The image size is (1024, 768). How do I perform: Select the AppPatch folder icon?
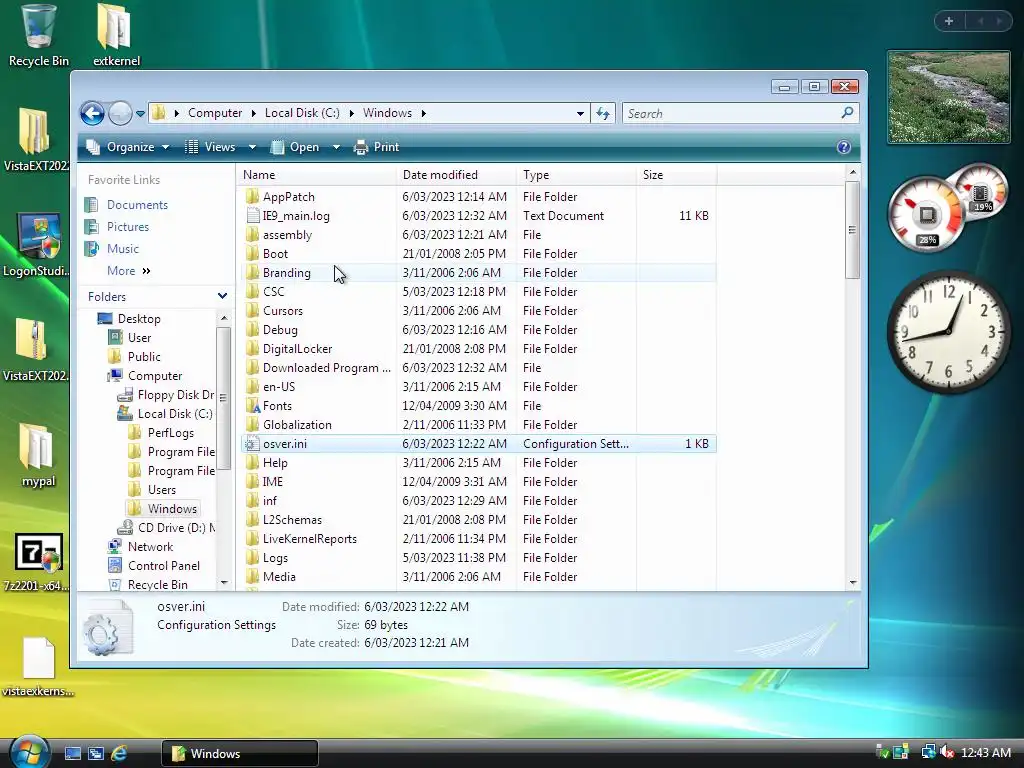point(253,197)
